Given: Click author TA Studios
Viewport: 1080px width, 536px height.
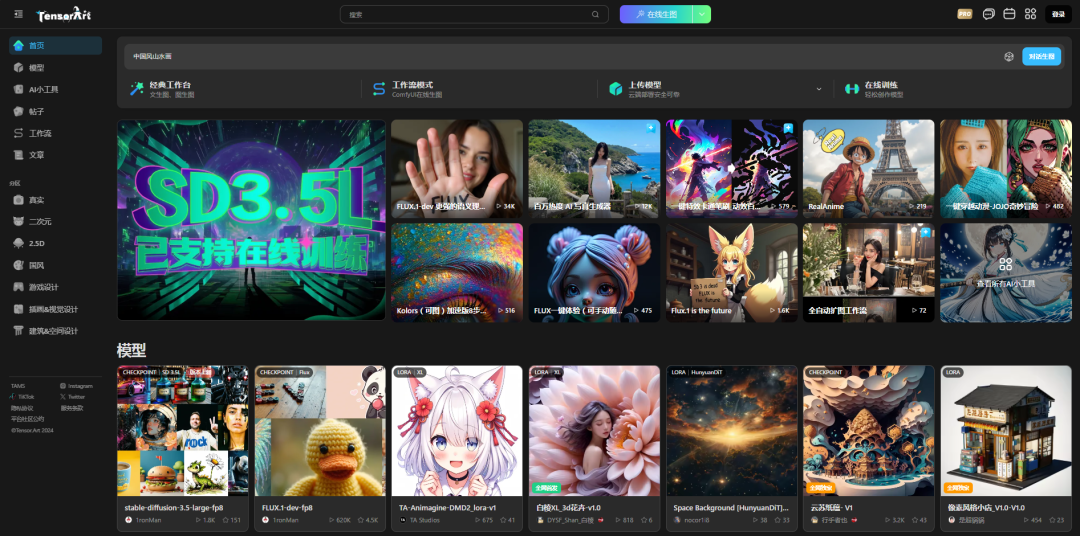Looking at the screenshot, I should click(x=423, y=520).
